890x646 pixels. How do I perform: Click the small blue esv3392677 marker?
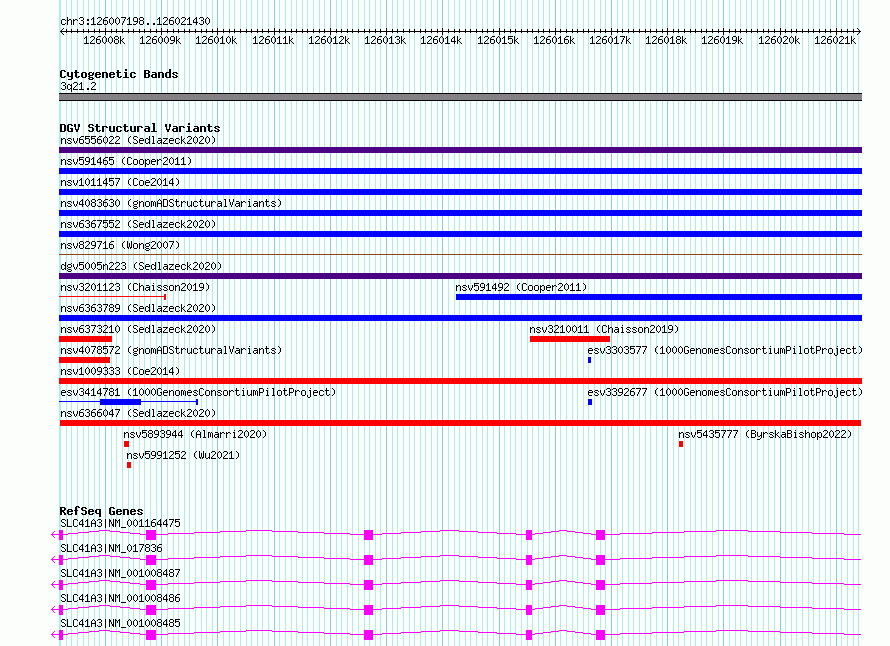point(590,402)
